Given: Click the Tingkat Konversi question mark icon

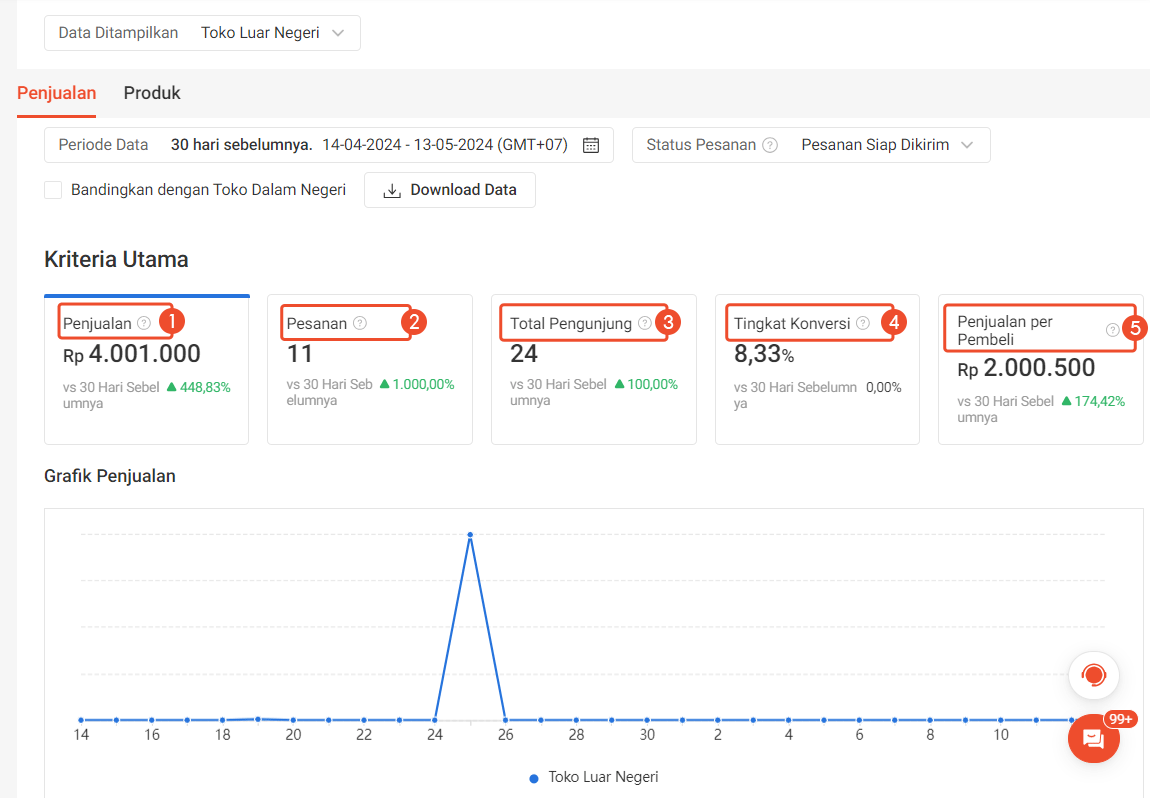Looking at the screenshot, I should point(862,322).
